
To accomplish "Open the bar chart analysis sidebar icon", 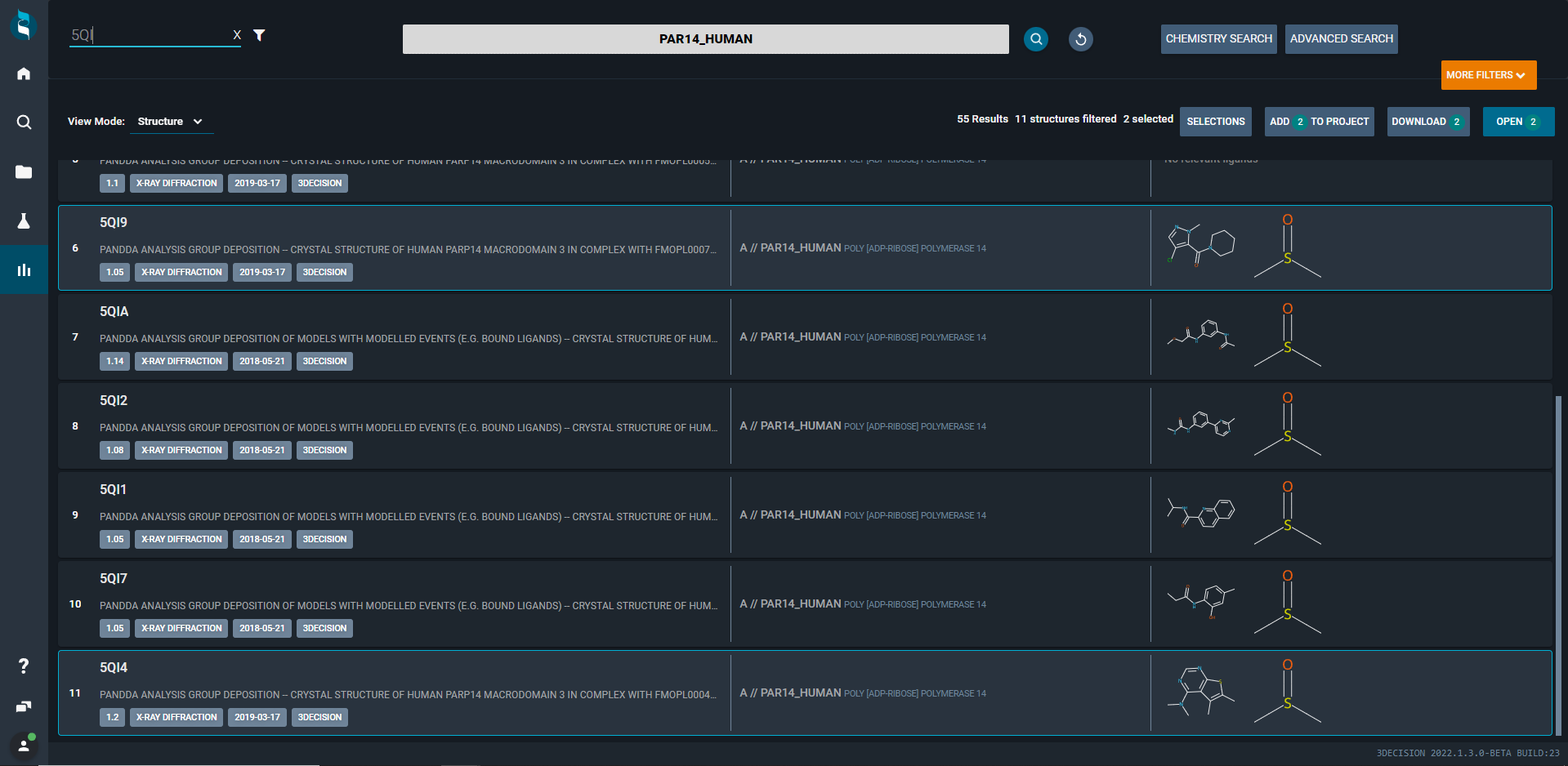I will (x=24, y=269).
